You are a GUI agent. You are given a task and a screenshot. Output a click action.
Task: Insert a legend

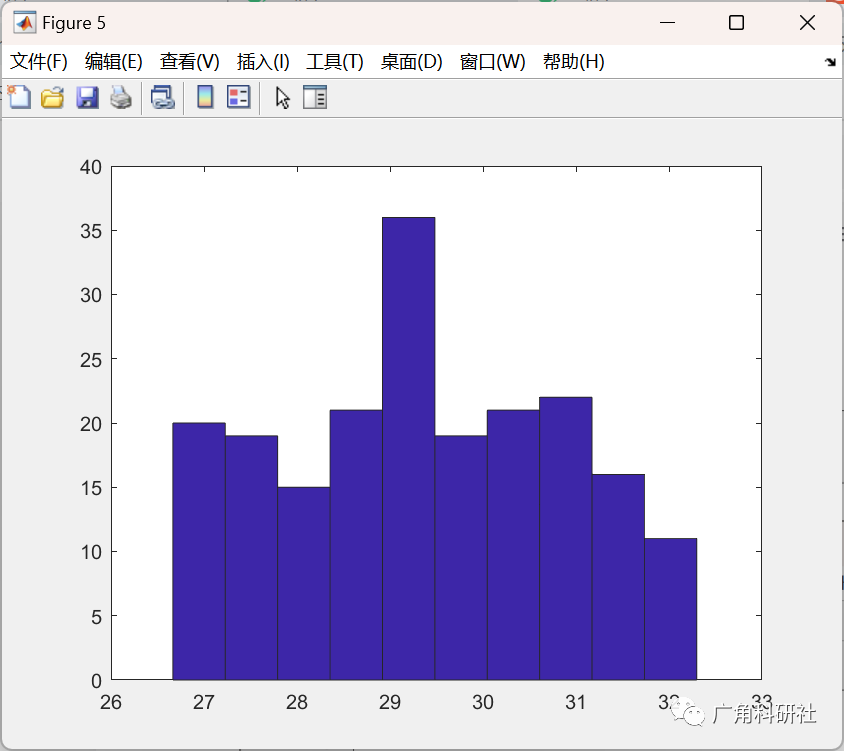(x=237, y=97)
